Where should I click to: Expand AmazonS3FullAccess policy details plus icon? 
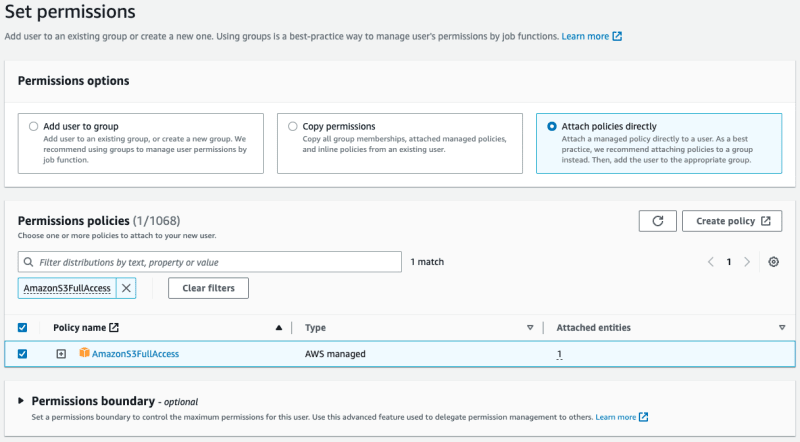click(x=61, y=354)
